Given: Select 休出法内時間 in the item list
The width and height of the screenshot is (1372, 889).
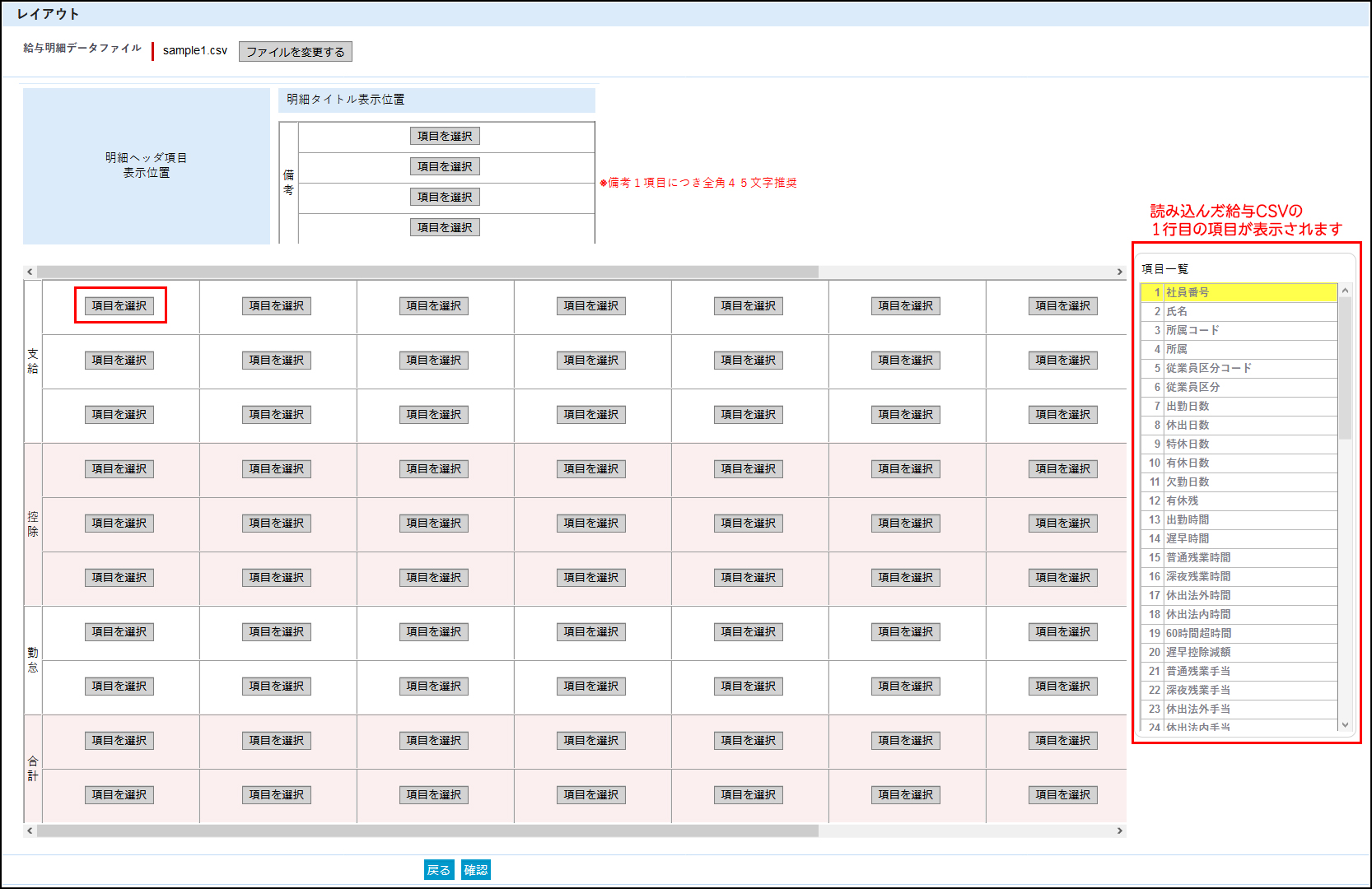Looking at the screenshot, I should pos(1239,614).
